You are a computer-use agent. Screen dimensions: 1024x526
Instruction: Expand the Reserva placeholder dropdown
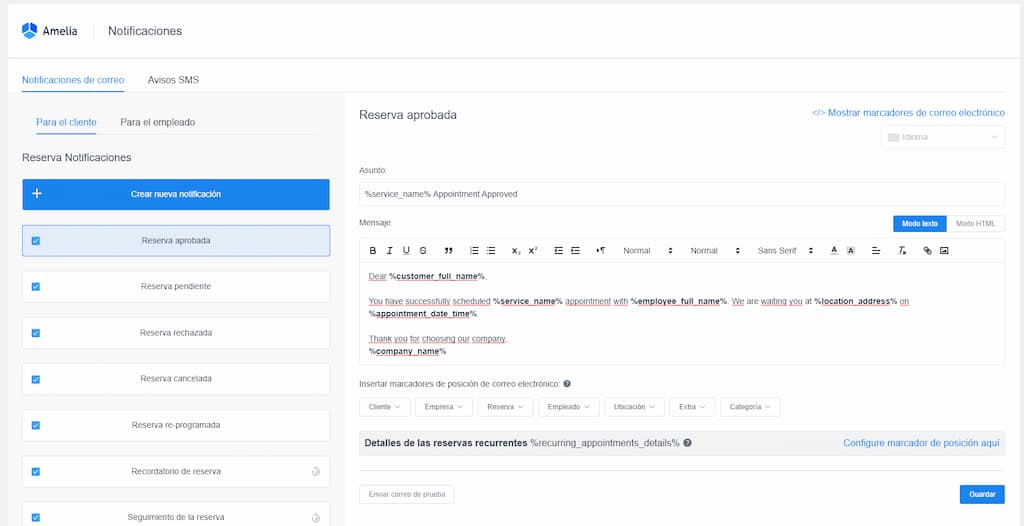click(x=505, y=406)
